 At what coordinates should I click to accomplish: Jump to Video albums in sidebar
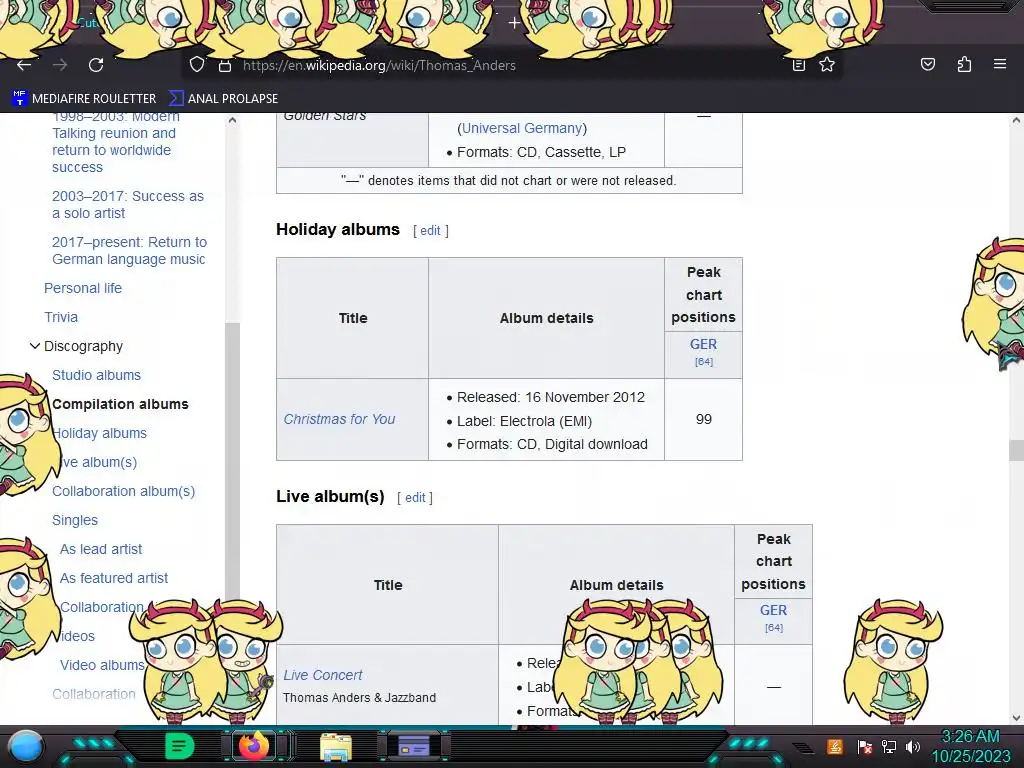[103, 665]
